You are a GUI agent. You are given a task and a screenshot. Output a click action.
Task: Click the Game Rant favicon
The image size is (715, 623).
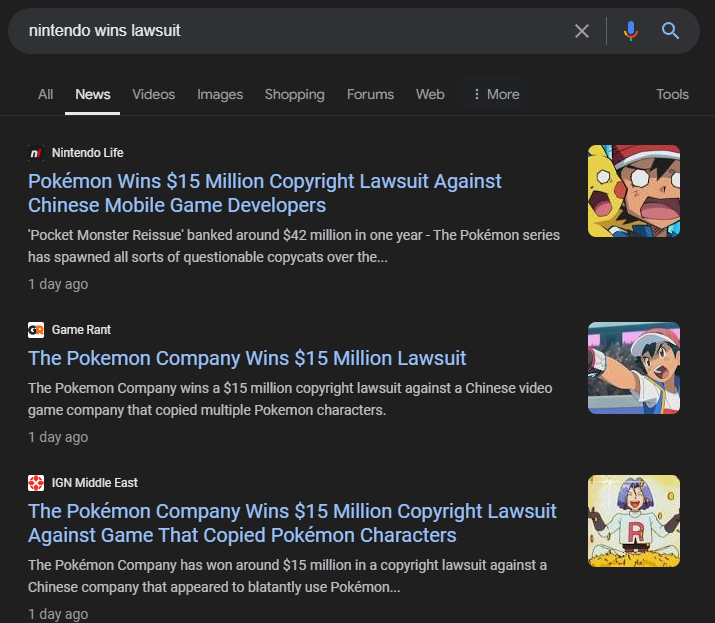[x=36, y=330]
